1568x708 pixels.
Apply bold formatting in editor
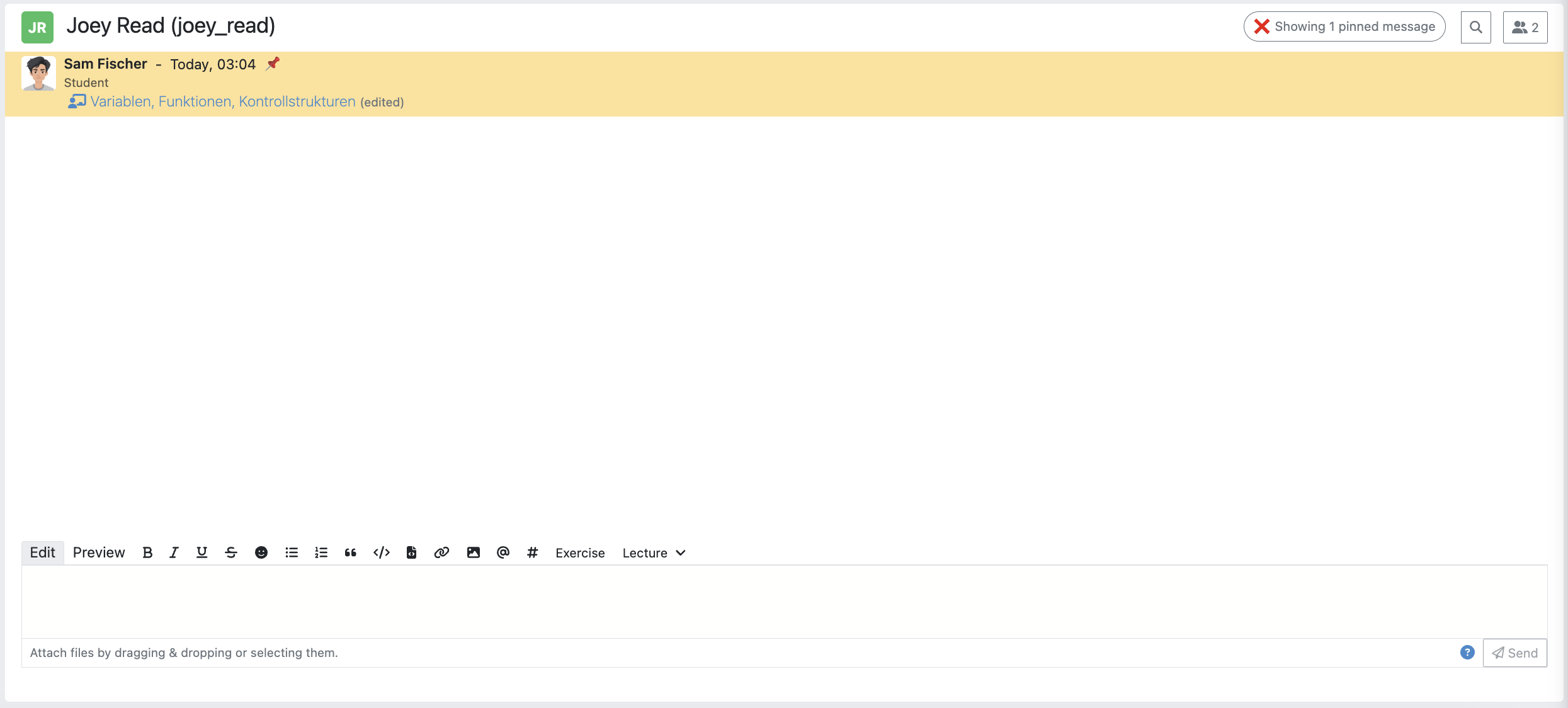147,552
